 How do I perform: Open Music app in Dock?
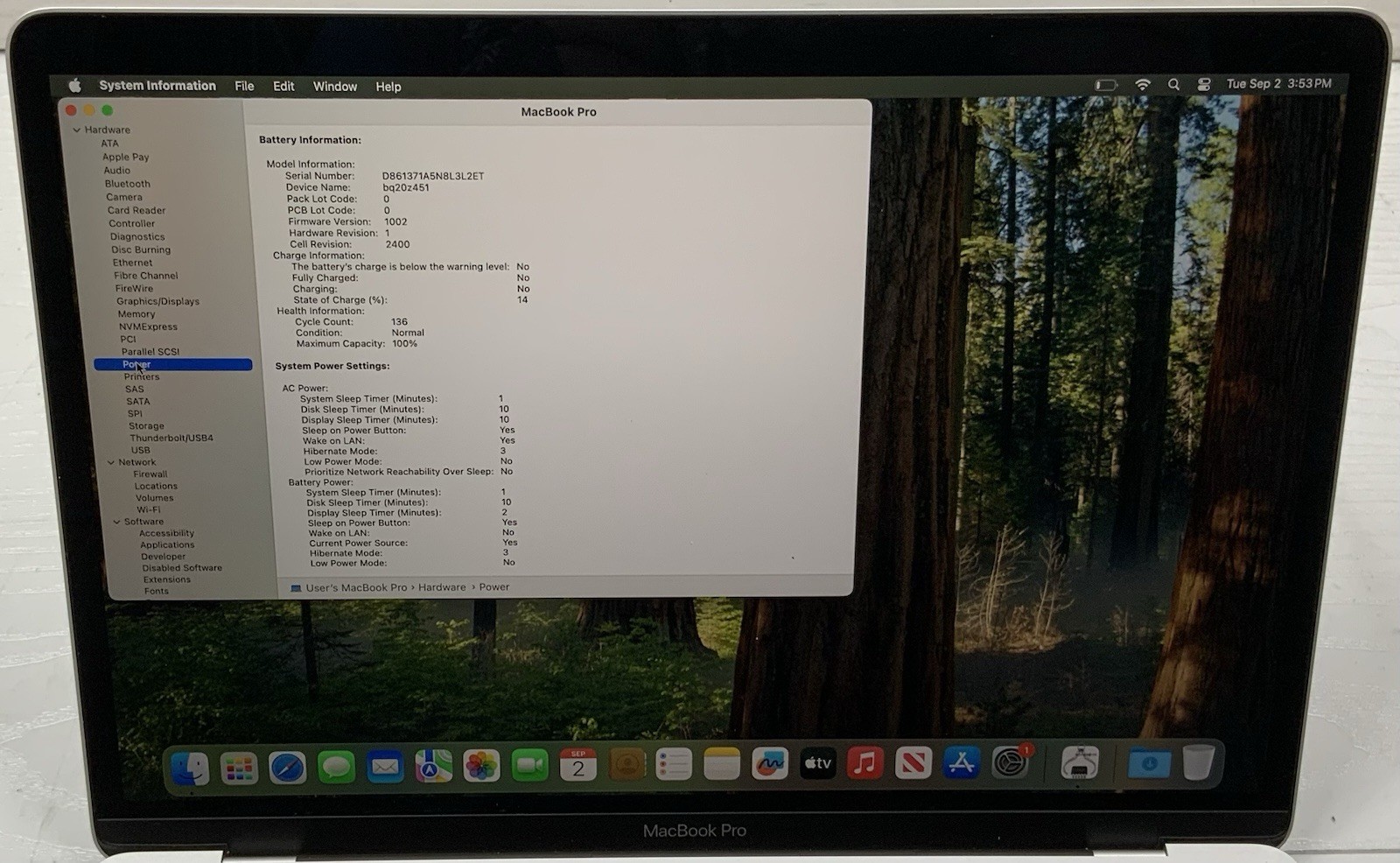[x=865, y=763]
